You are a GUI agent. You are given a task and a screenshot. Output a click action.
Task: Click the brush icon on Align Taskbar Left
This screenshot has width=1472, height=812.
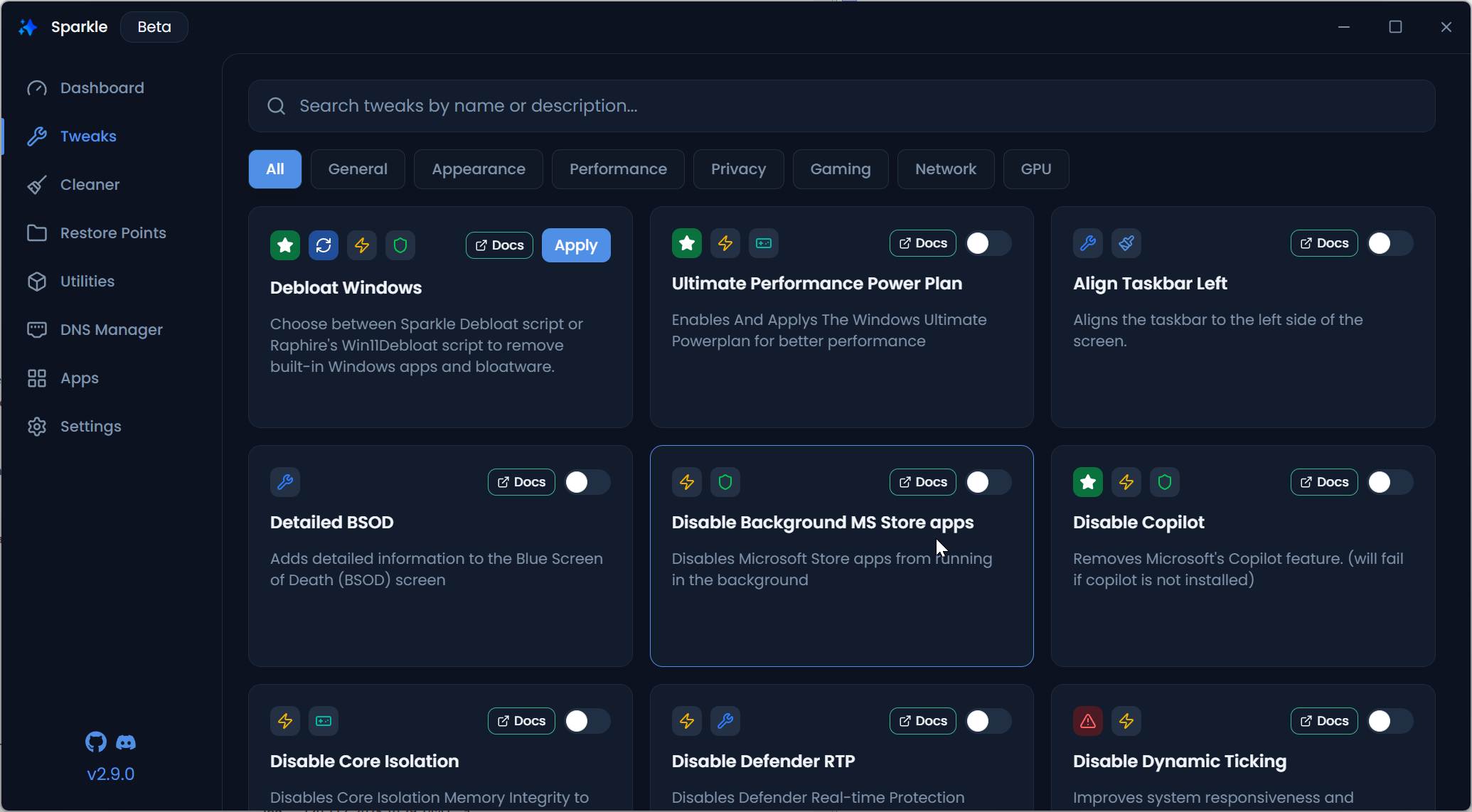tap(1126, 243)
